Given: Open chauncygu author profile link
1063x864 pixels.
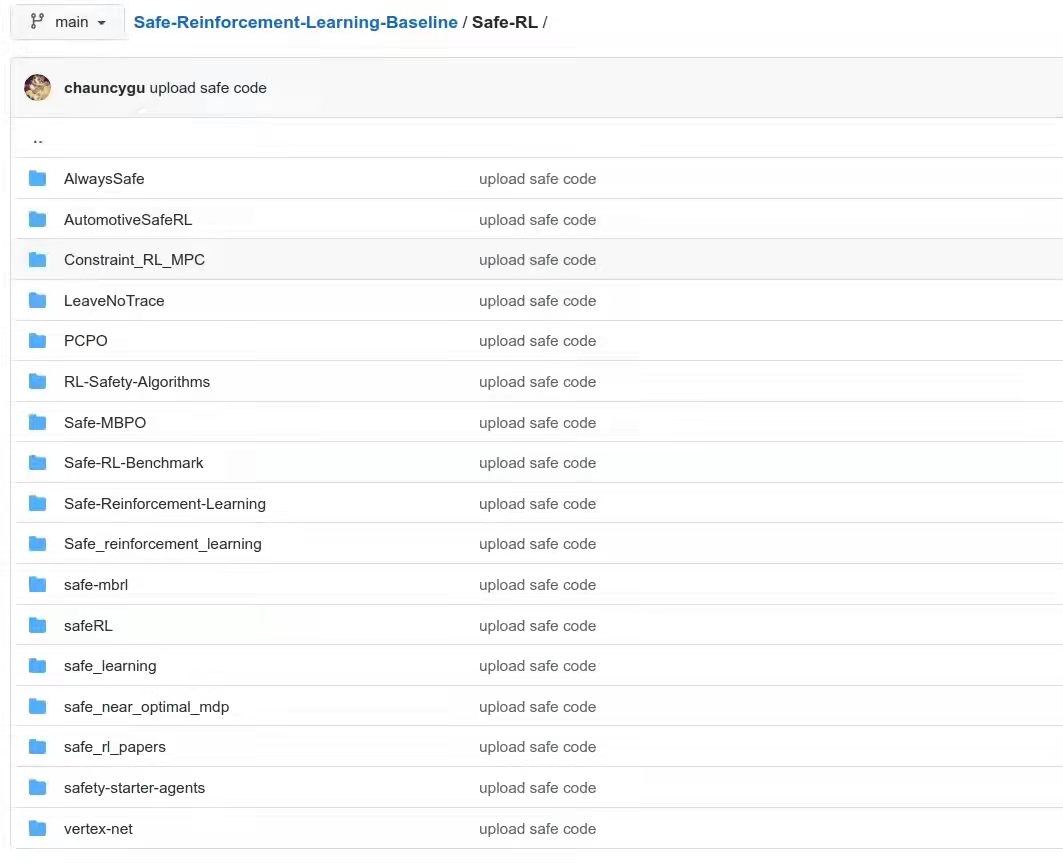Looking at the screenshot, I should pyautogui.click(x=104, y=88).
